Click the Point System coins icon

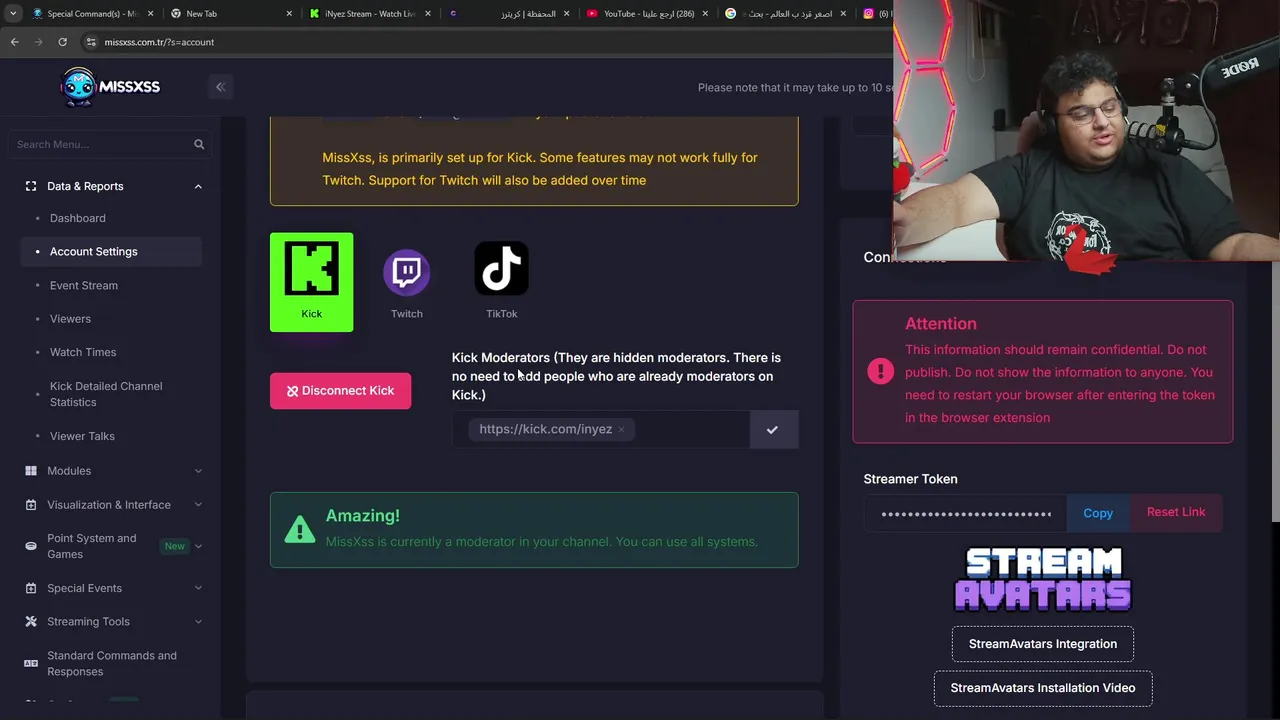pos(30,546)
